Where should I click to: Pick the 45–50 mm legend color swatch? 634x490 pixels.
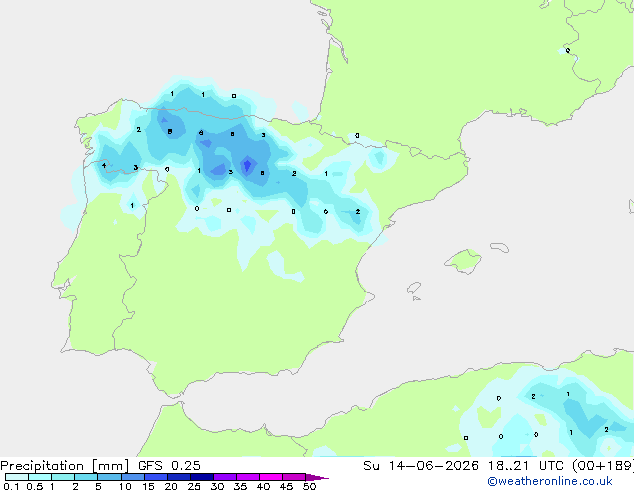pos(294,477)
